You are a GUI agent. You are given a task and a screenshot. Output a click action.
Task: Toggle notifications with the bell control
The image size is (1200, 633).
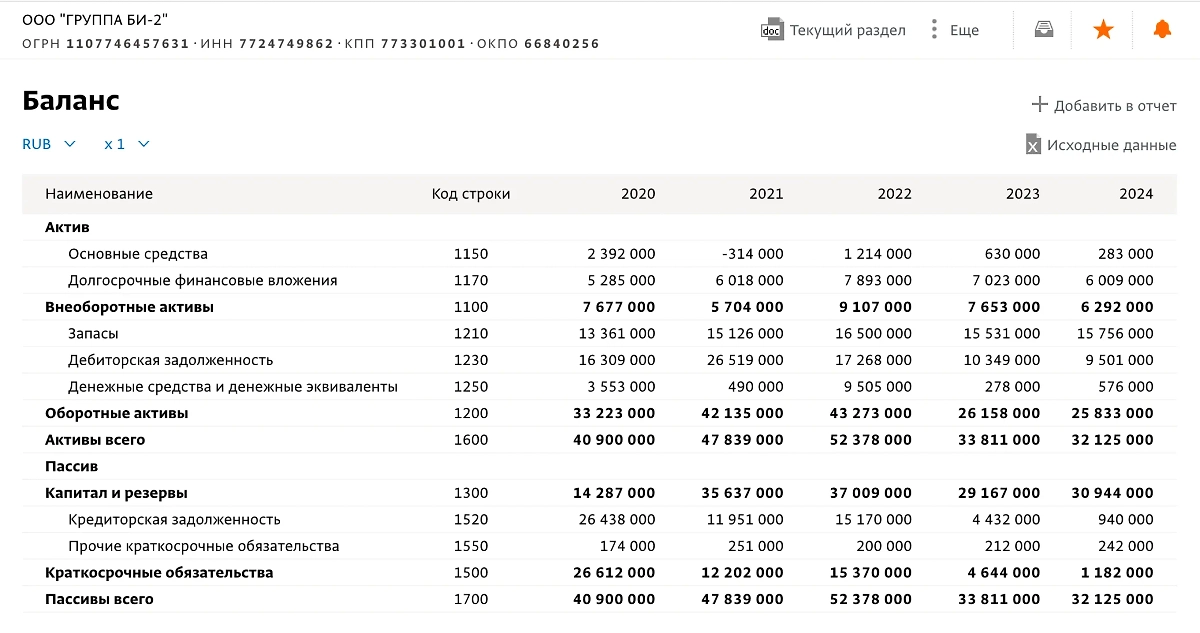[x=1161, y=29]
